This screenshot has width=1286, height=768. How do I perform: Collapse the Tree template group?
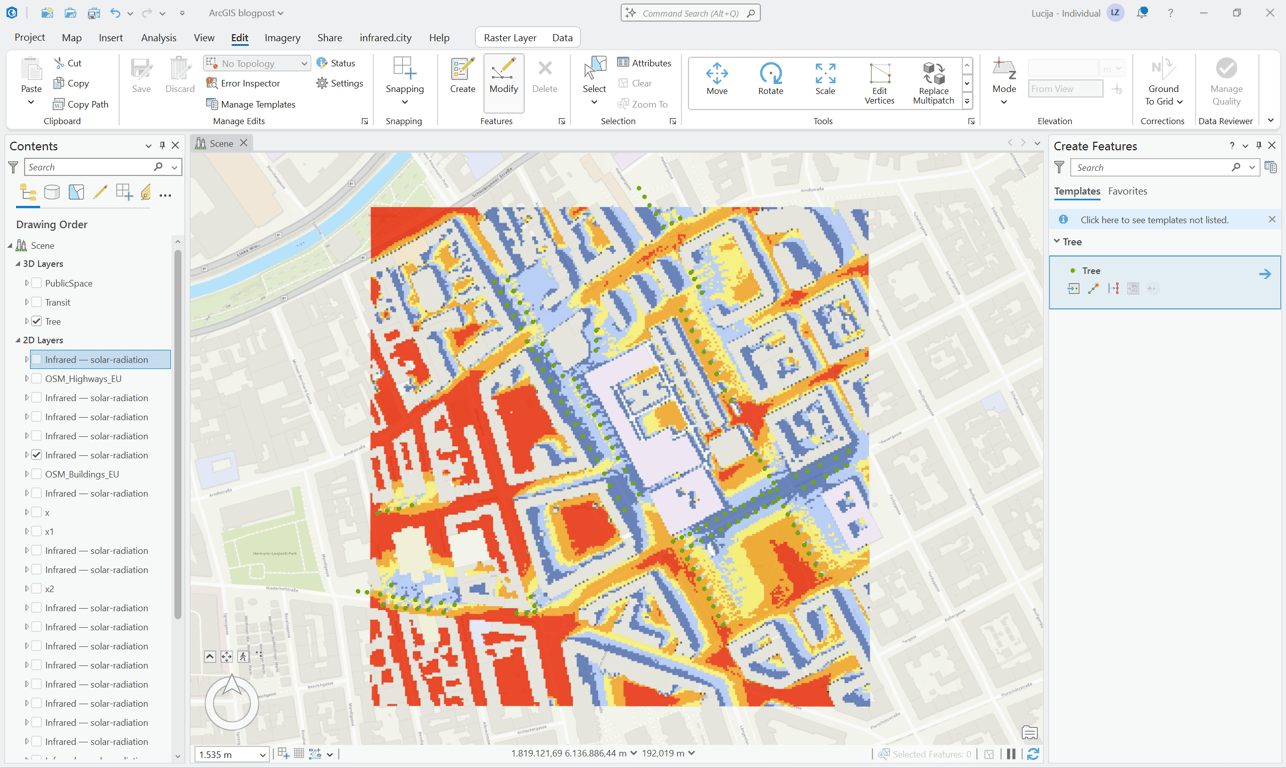coord(1057,241)
